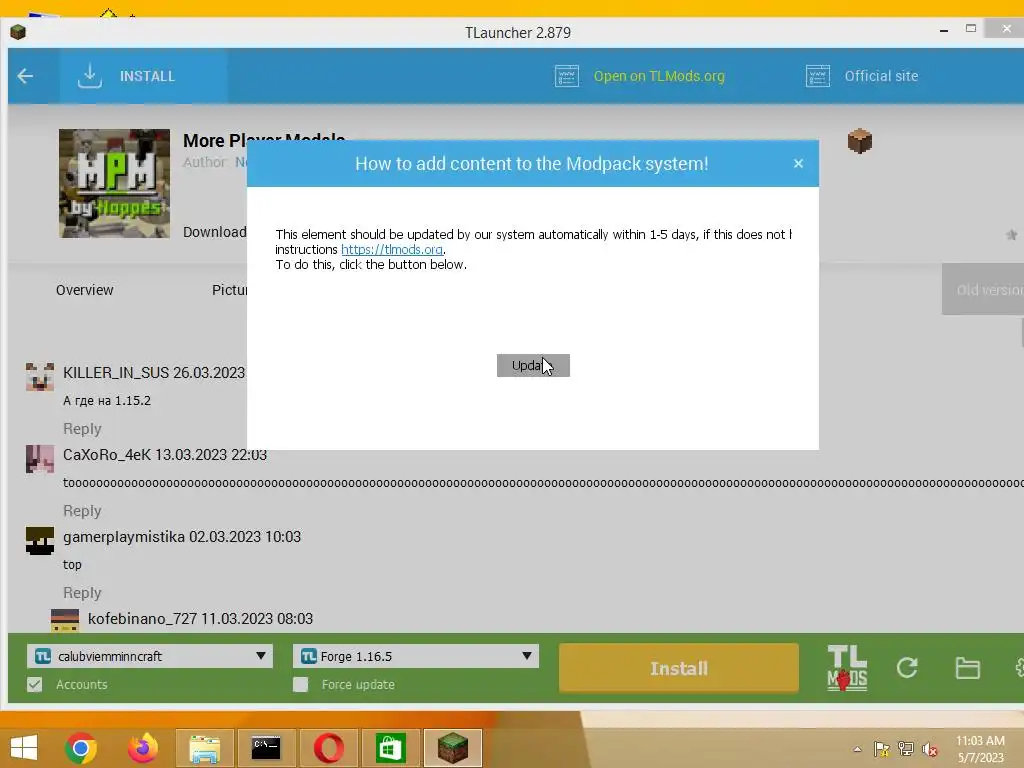The width and height of the screenshot is (1024, 768).
Task: Open settings gear icon at right edge
Action: click(1019, 667)
